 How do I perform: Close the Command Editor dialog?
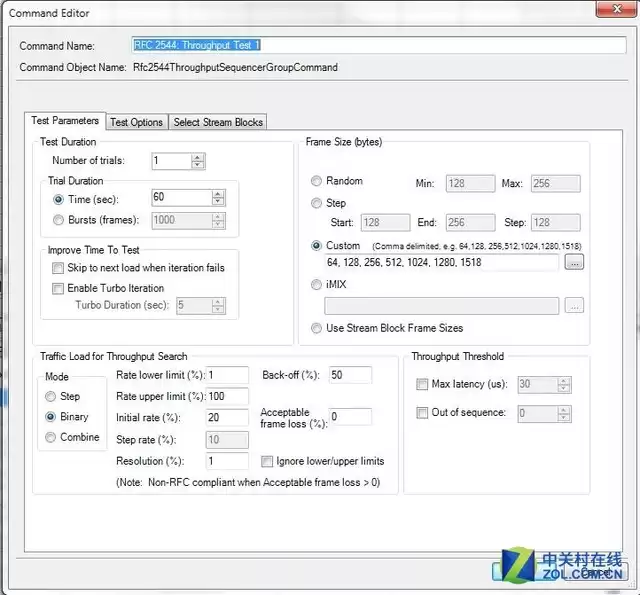pyautogui.click(x=610, y=12)
